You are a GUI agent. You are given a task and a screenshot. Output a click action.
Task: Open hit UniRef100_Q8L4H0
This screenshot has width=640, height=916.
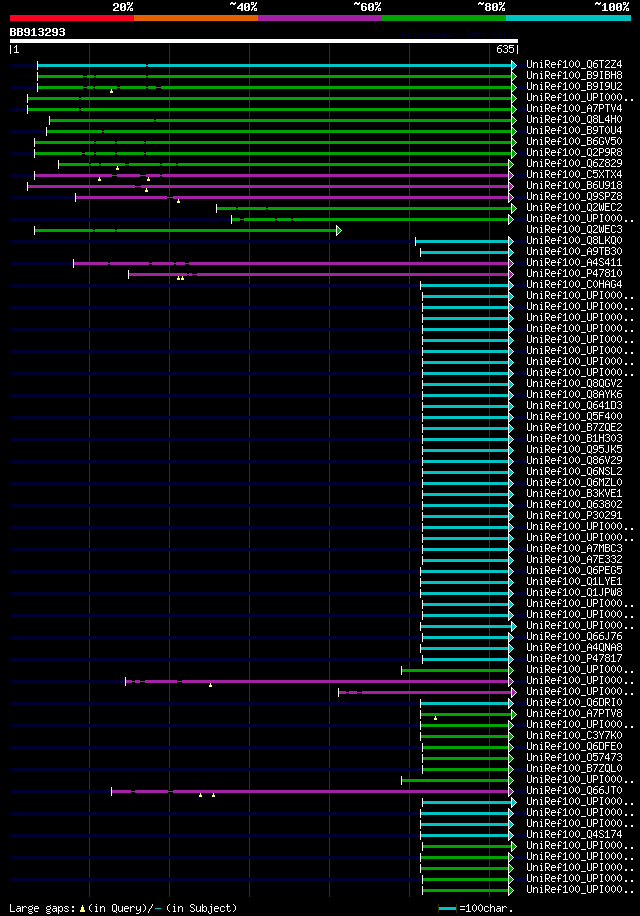pyautogui.click(x=574, y=119)
